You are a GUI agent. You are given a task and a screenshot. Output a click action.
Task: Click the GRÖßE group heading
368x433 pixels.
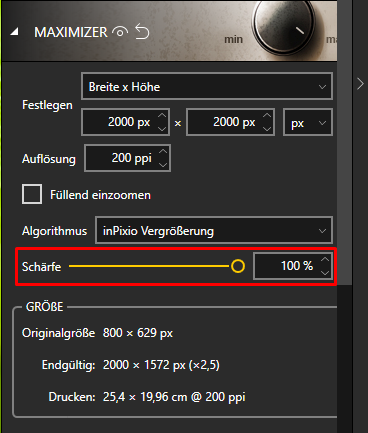pos(45,307)
